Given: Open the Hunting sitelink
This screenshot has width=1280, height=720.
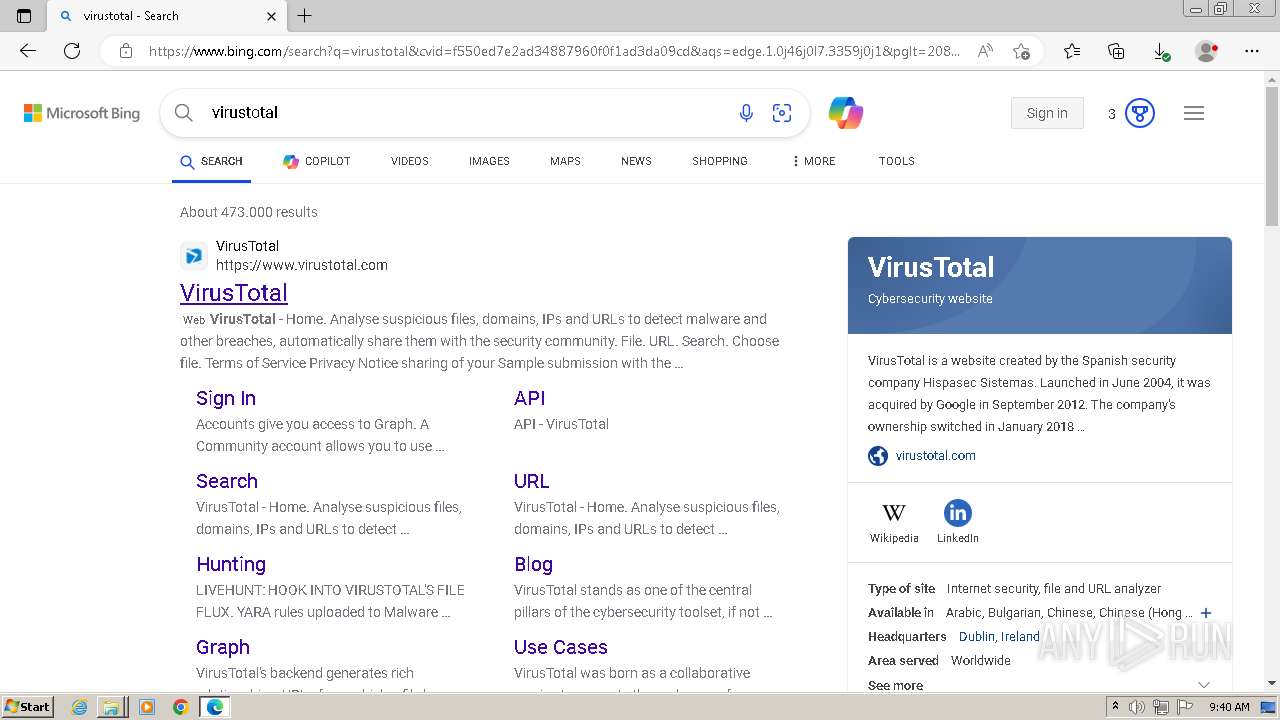Looking at the screenshot, I should [x=231, y=564].
